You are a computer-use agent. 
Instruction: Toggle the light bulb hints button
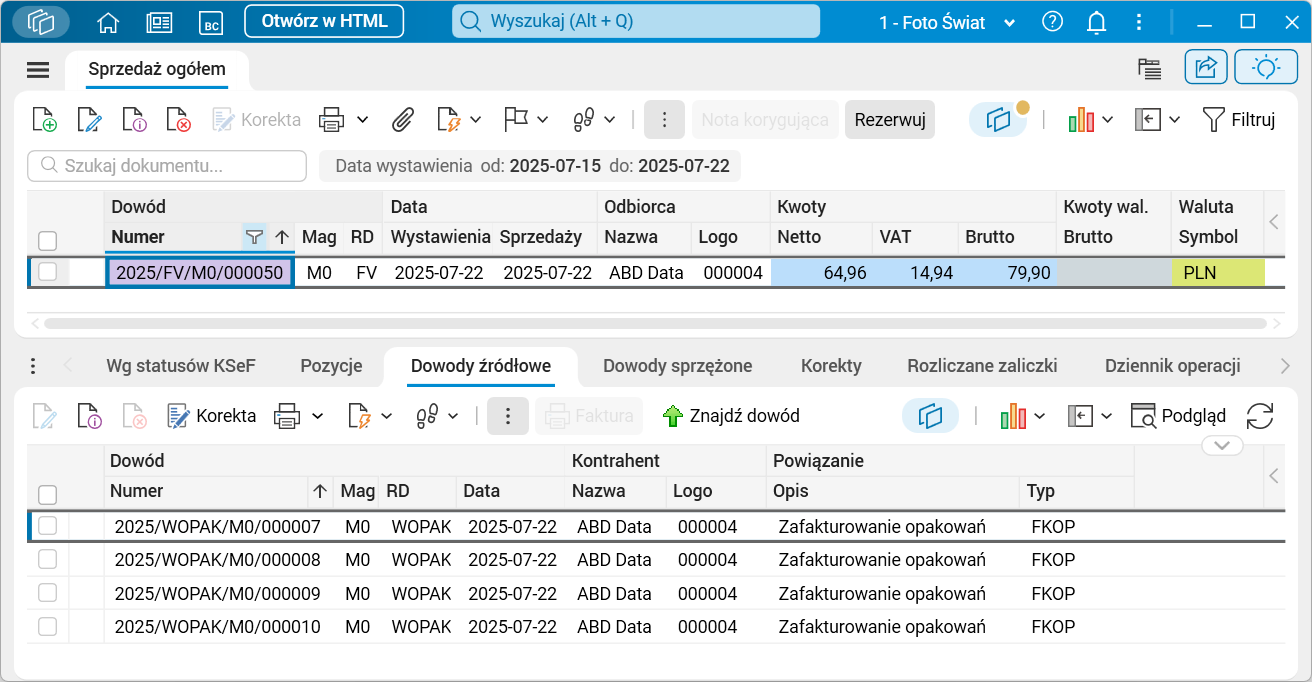coord(1266,67)
